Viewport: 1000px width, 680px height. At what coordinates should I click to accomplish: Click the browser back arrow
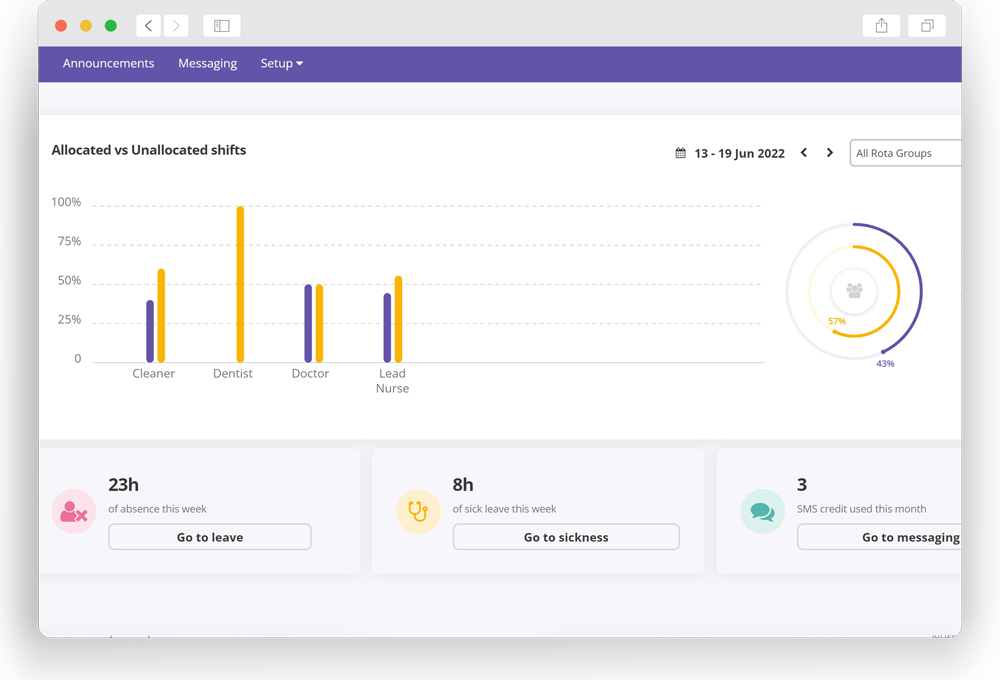coord(148,25)
